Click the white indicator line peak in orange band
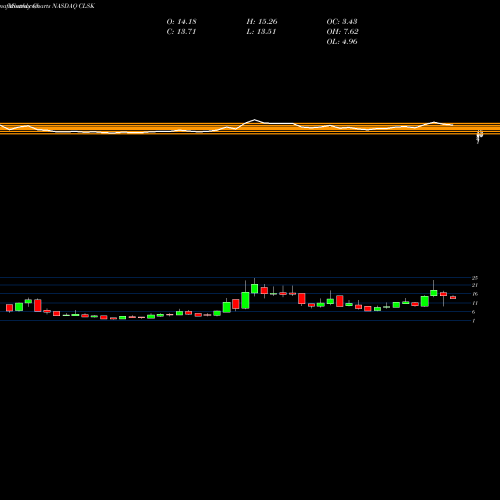This screenshot has height=500, width=500. click(x=254, y=120)
